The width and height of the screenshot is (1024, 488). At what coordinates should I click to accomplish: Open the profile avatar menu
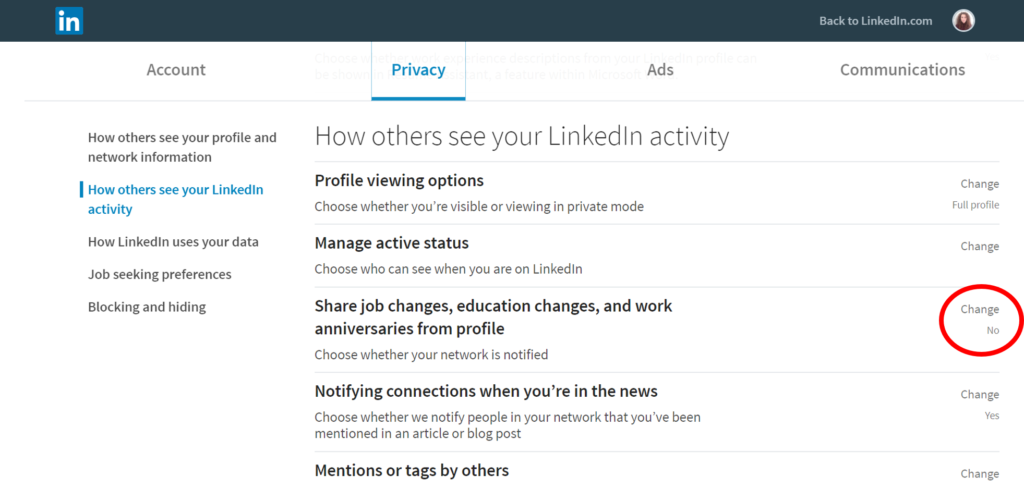963,21
